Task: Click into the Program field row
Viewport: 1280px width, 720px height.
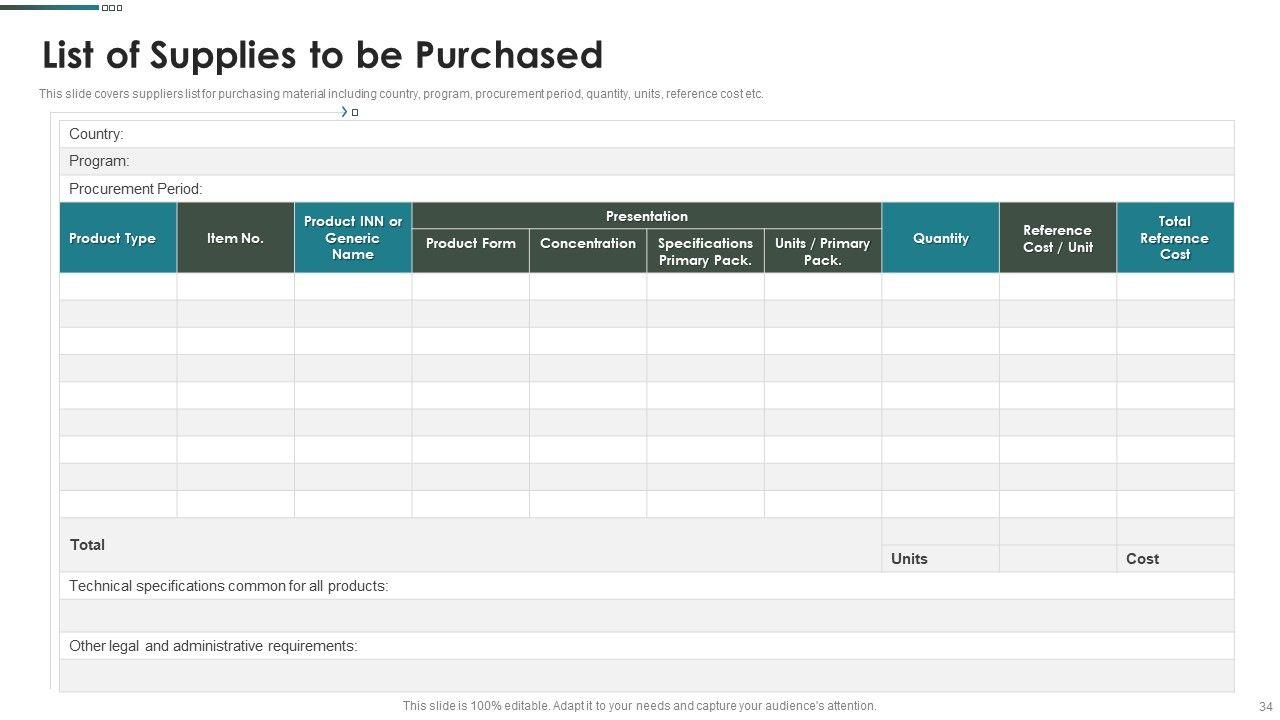Action: click(646, 161)
